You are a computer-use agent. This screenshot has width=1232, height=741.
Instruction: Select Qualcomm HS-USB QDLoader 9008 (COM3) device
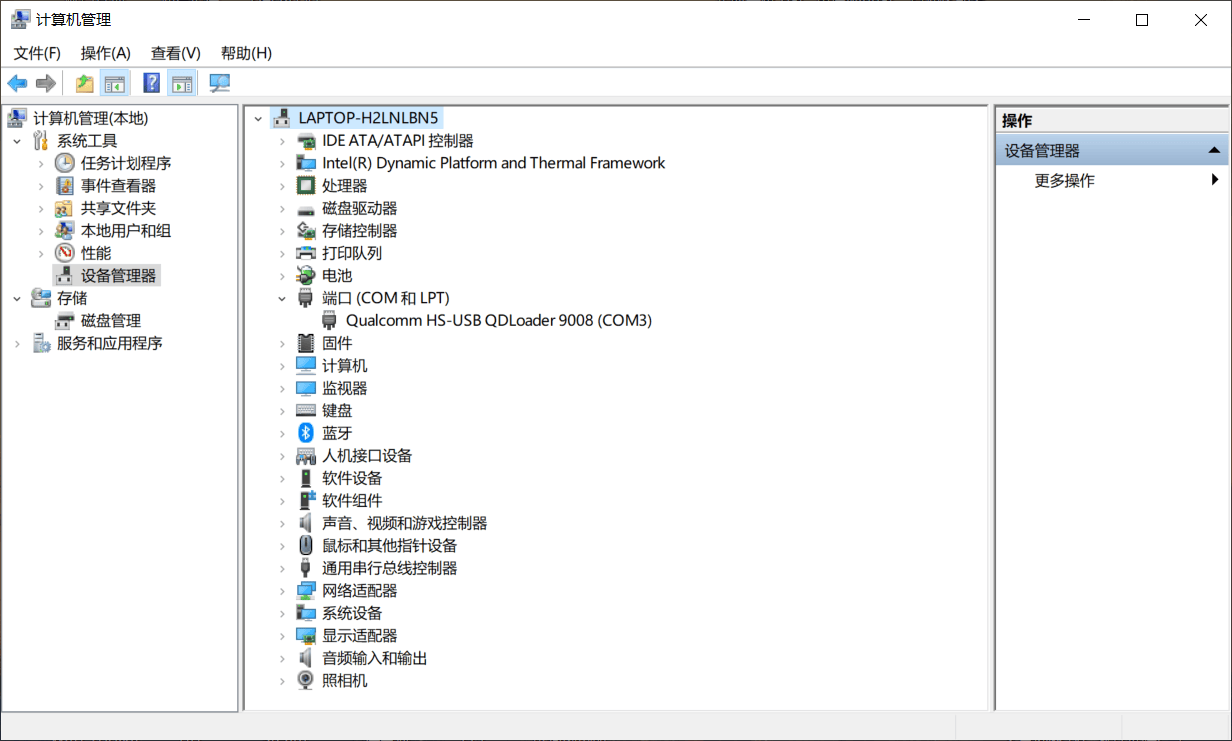[x=498, y=321]
